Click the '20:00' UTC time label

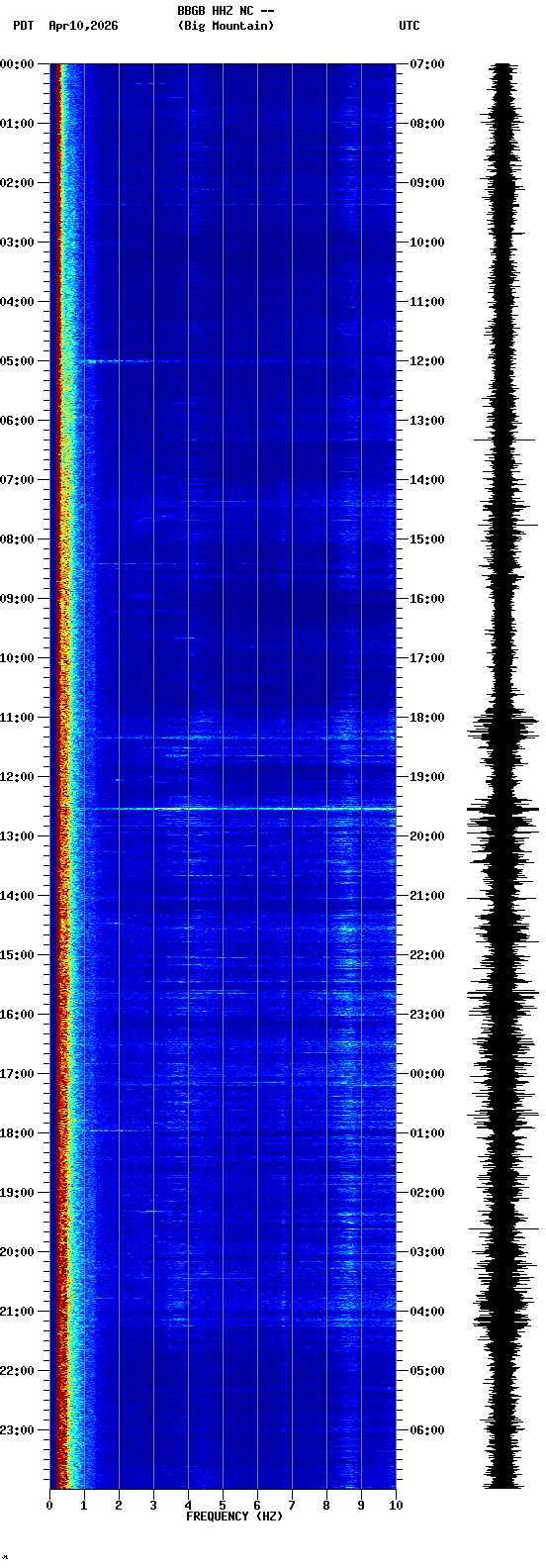tap(427, 836)
